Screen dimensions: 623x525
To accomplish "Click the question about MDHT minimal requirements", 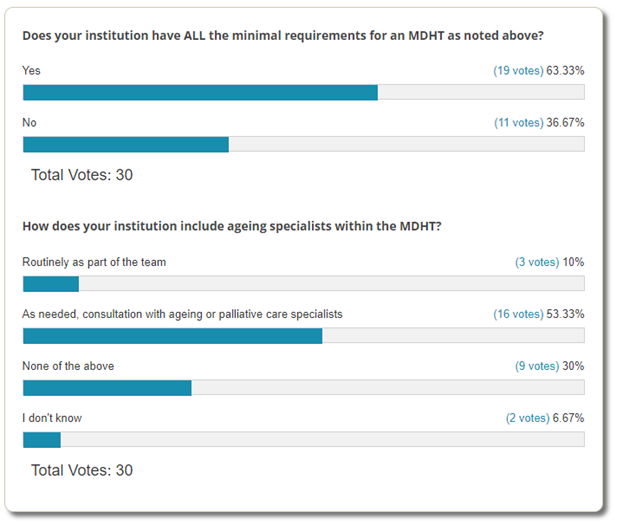I will pos(283,35).
